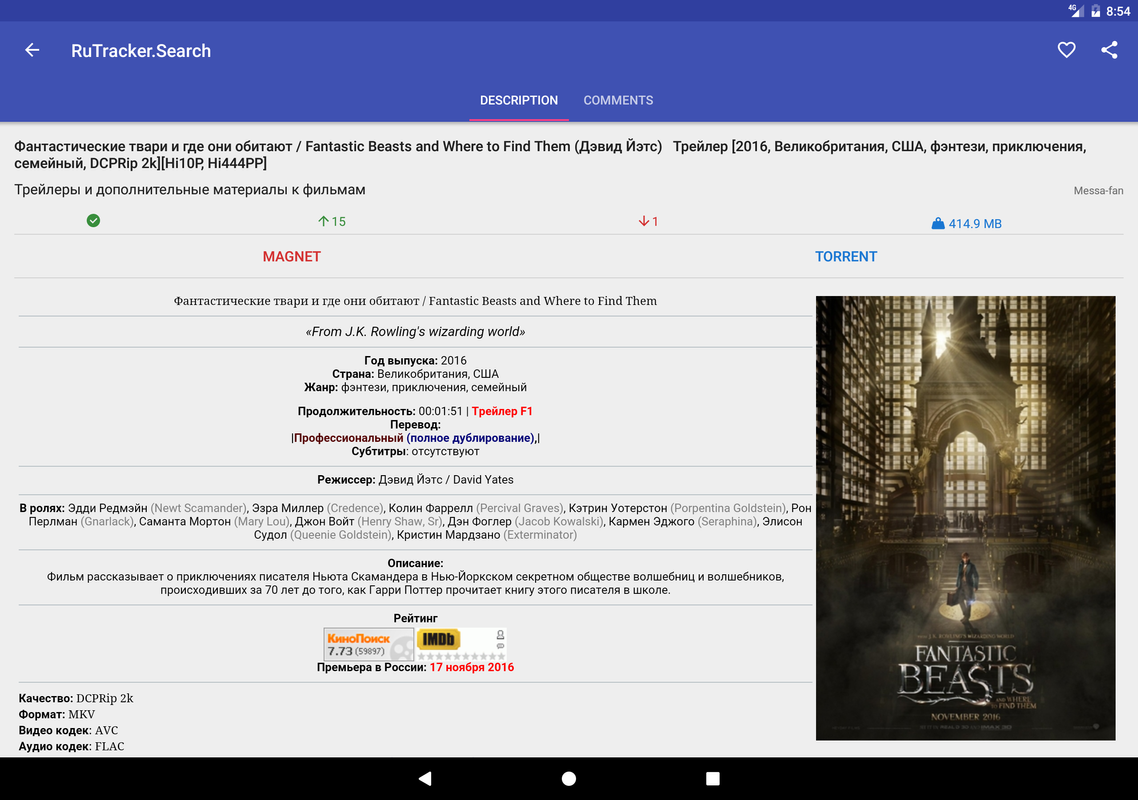
Task: Tap 'Формат: MKV' line
Action: click(x=57, y=714)
